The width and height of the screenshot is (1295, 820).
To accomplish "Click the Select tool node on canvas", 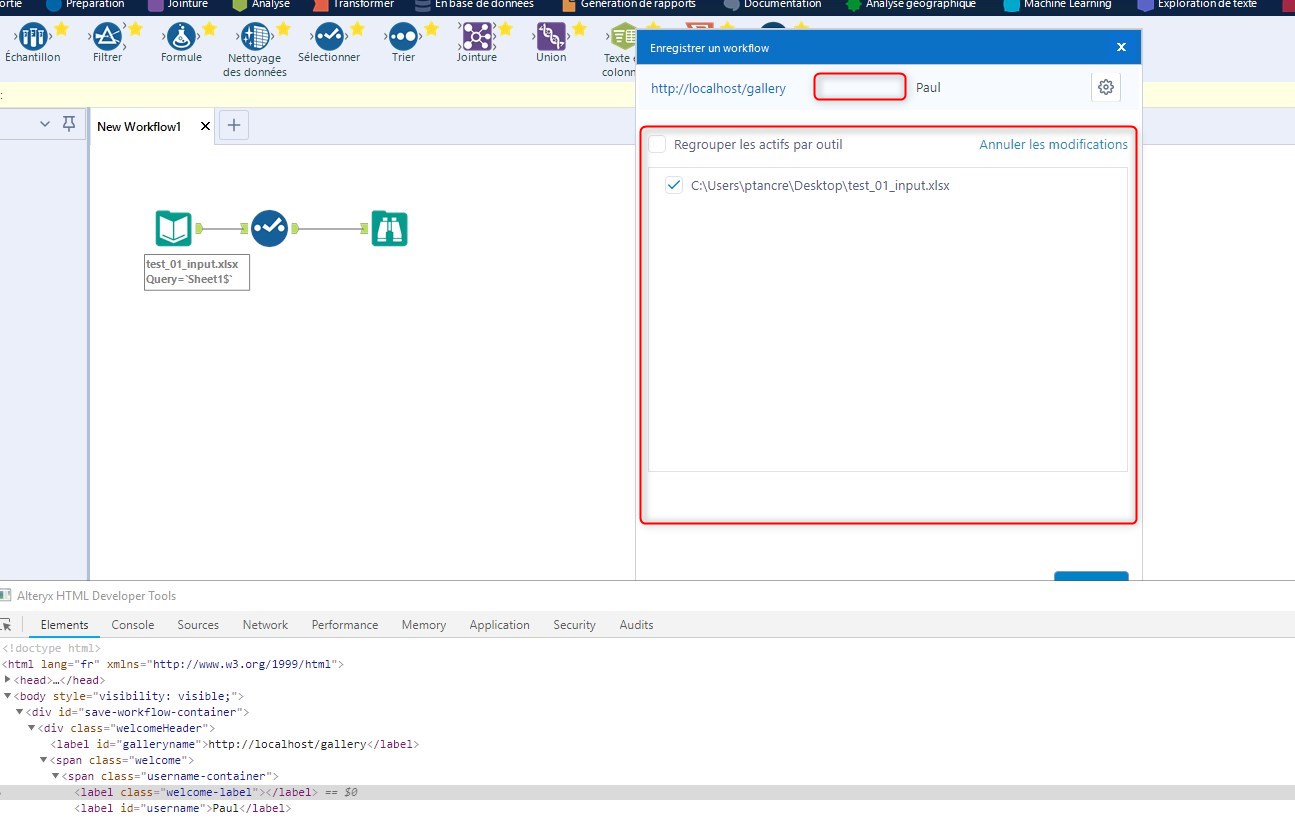I will 270,228.
